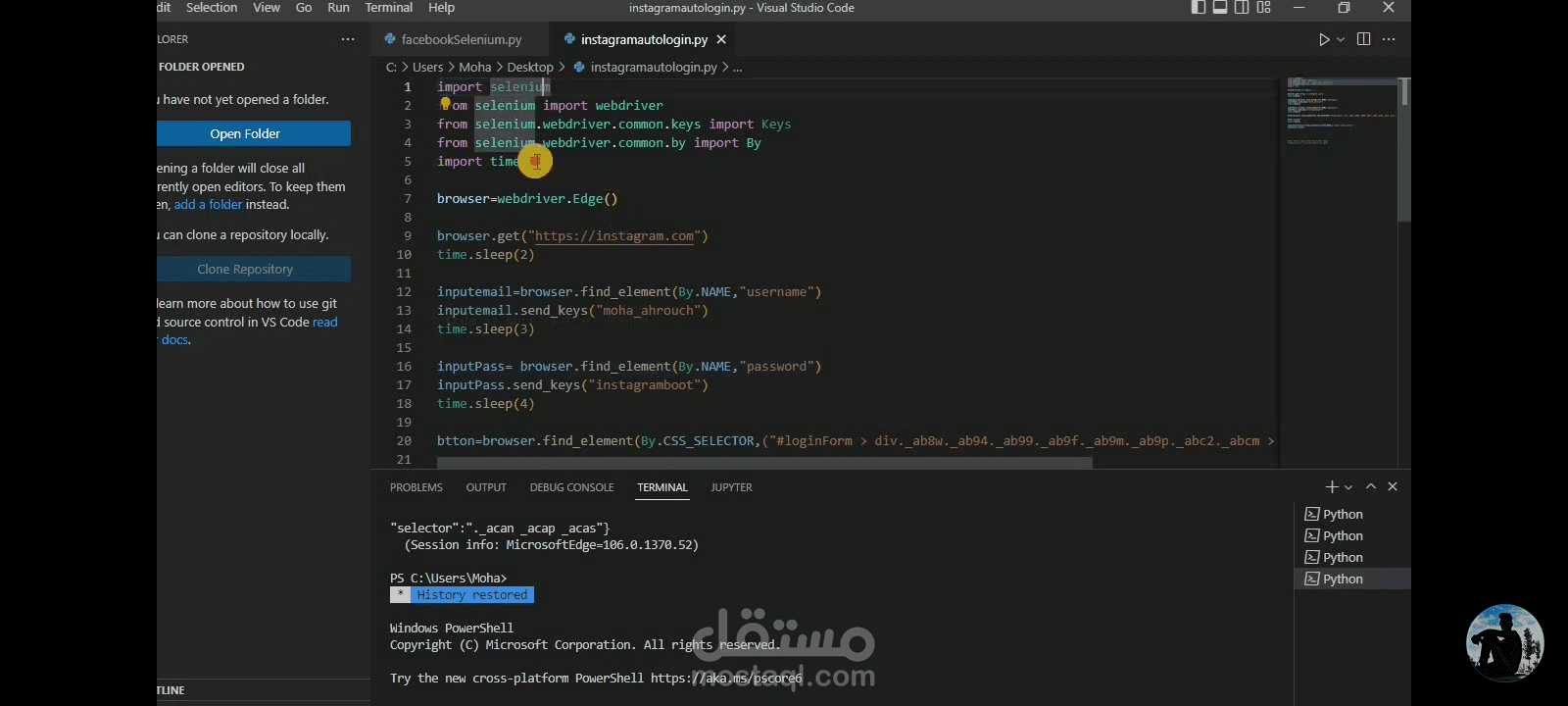Create a new terminal with plus icon
The height and width of the screenshot is (706, 1568).
coord(1331,486)
